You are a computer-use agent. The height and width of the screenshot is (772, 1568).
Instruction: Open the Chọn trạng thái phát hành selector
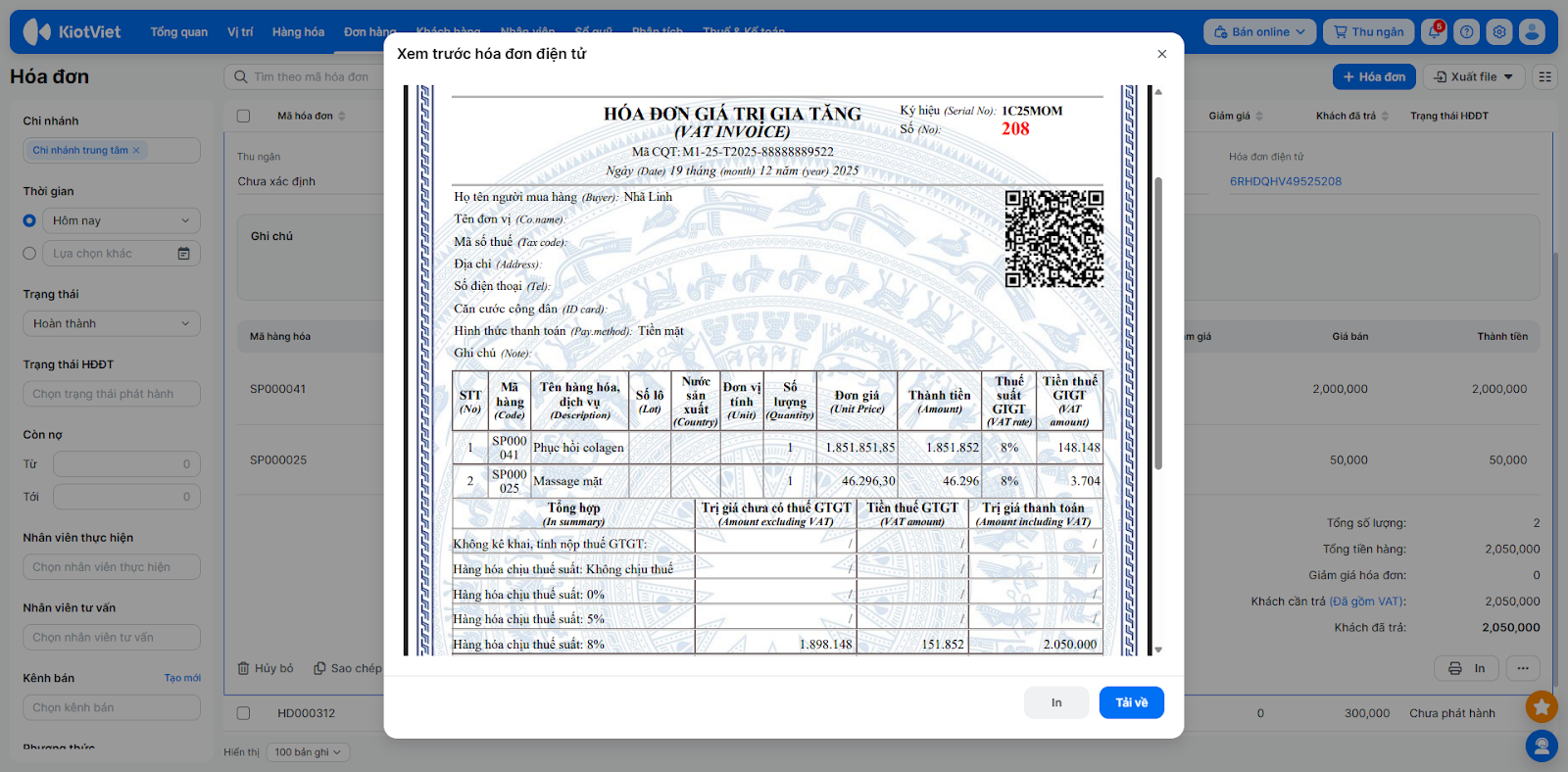pyautogui.click(x=112, y=394)
